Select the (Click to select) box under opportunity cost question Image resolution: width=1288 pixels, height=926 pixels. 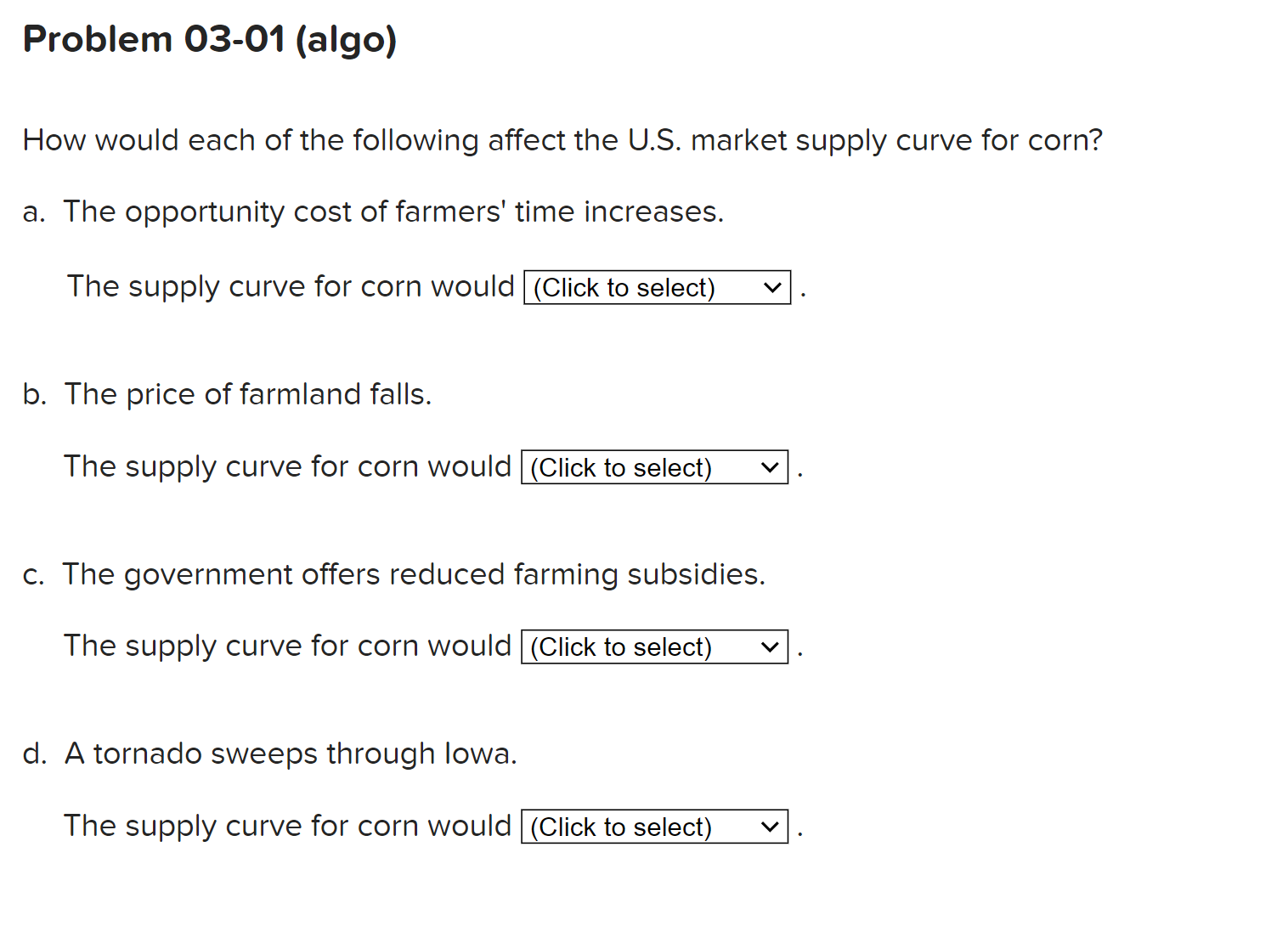pos(655,287)
